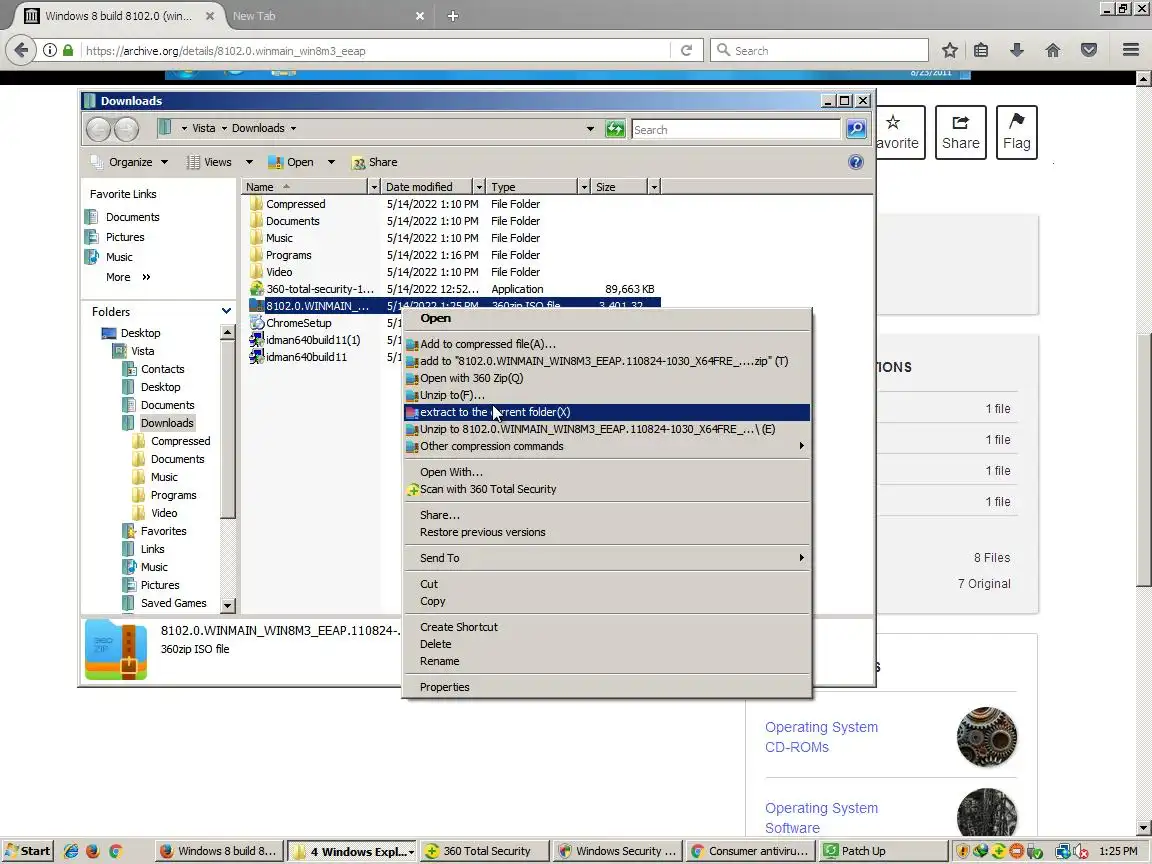Viewport: 1152px width, 864px height.
Task: Click the Flag button on archive page
Action: 1016,132
